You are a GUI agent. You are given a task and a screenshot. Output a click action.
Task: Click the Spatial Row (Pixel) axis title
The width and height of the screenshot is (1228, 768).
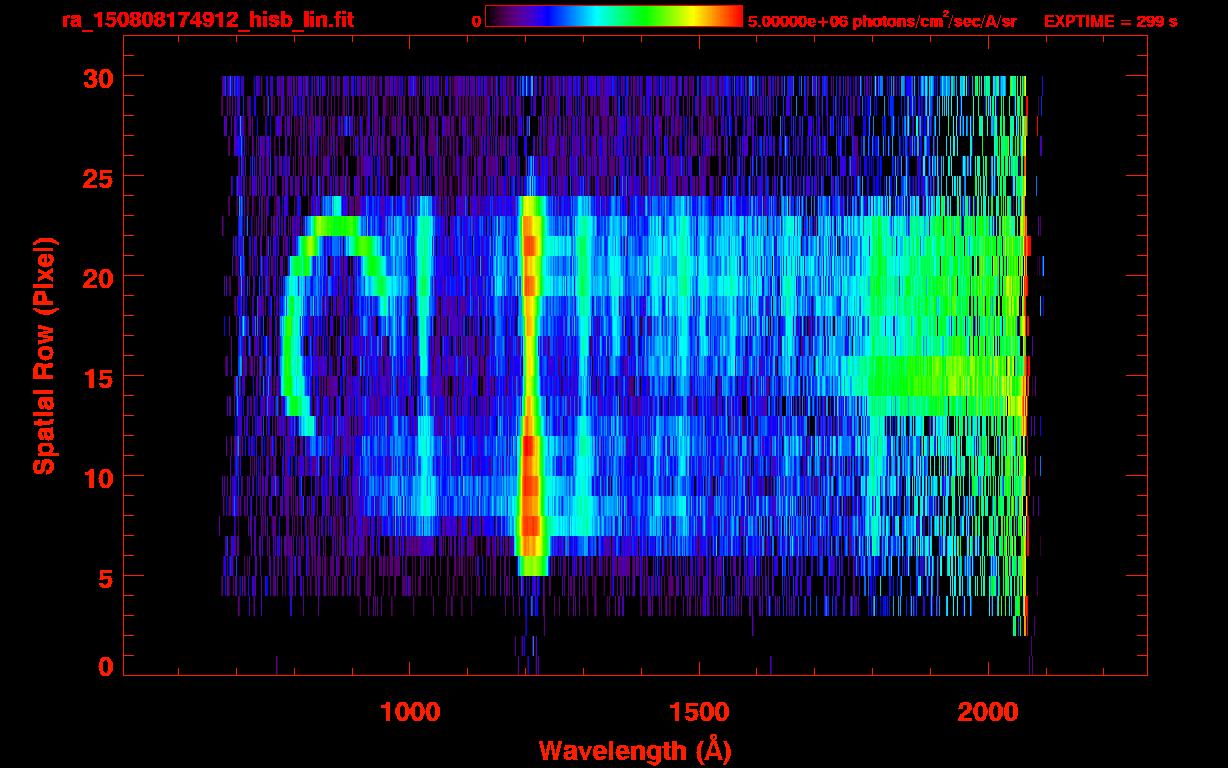tap(43, 355)
